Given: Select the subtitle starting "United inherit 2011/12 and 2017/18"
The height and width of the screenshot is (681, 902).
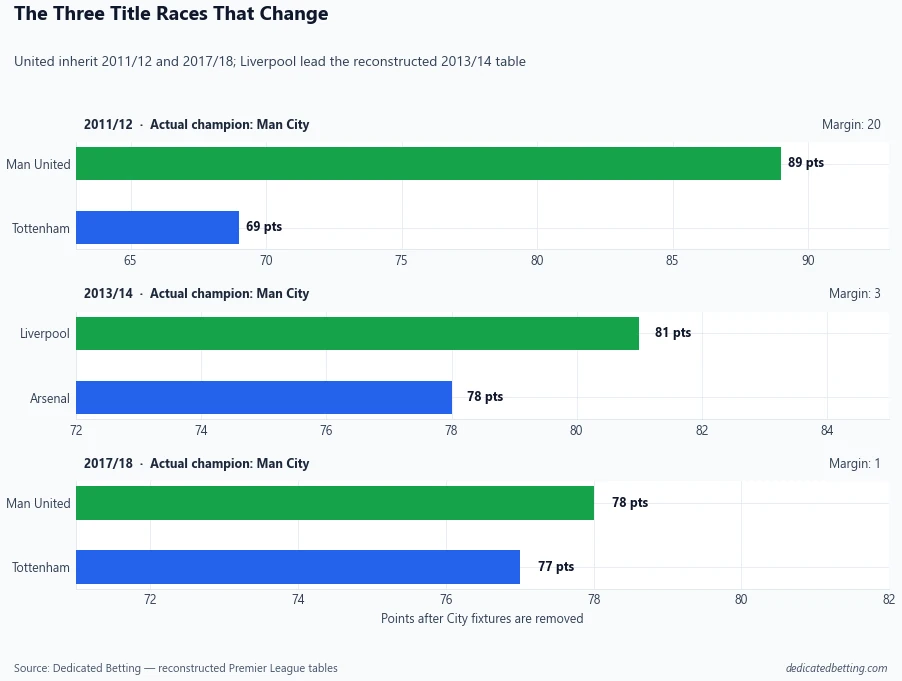Looking at the screenshot, I should pos(270,62).
